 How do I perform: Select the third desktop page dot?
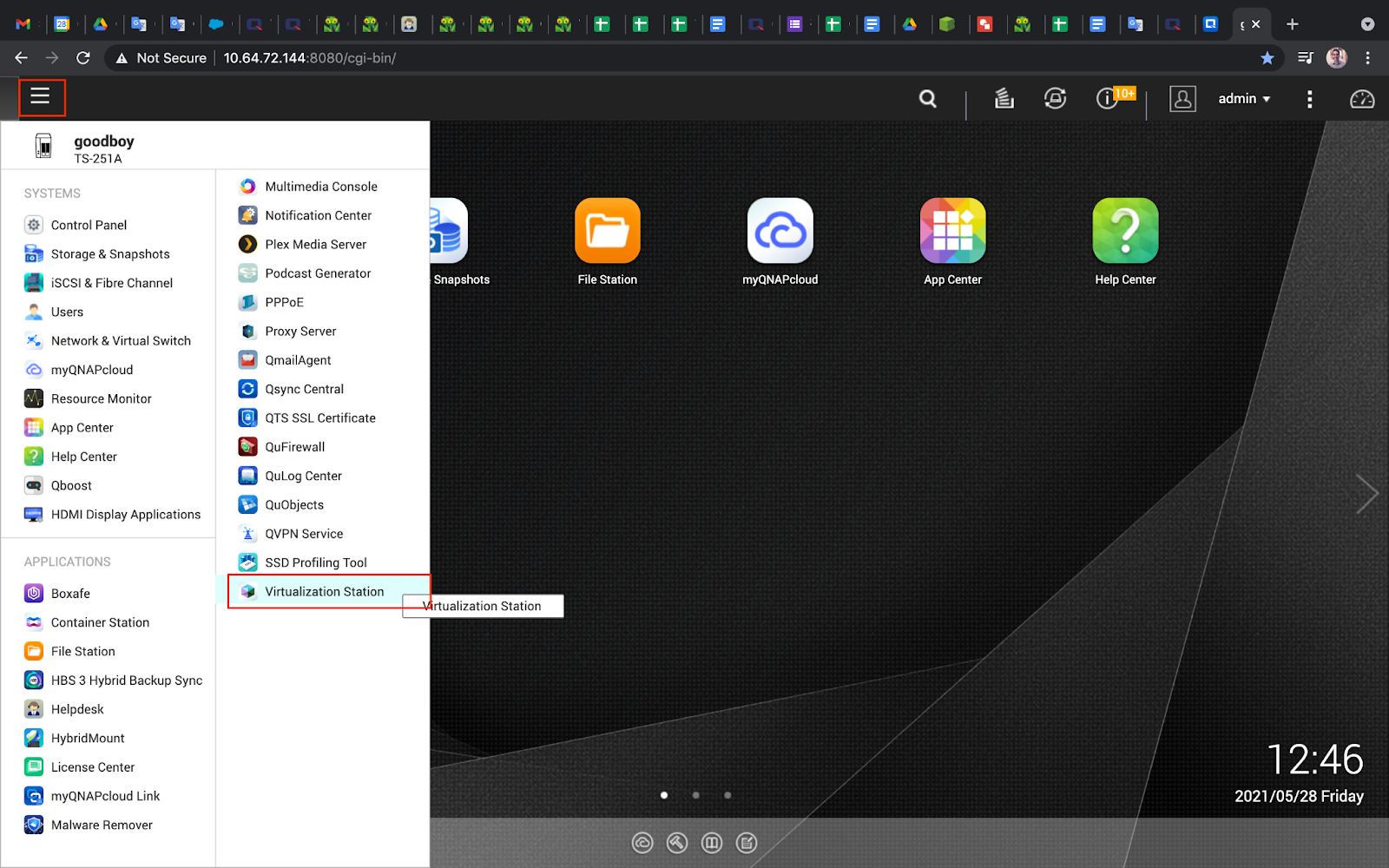[727, 795]
